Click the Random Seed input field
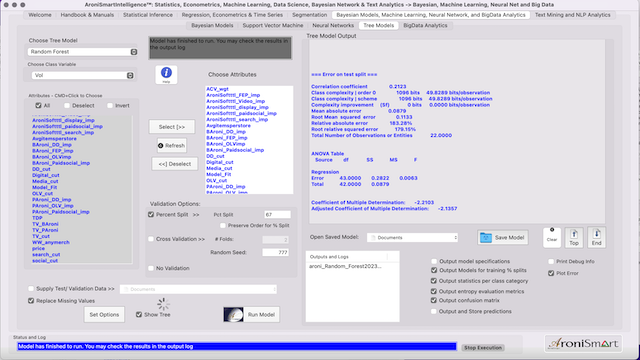This screenshot has width=640, height=360. pyautogui.click(x=276, y=253)
